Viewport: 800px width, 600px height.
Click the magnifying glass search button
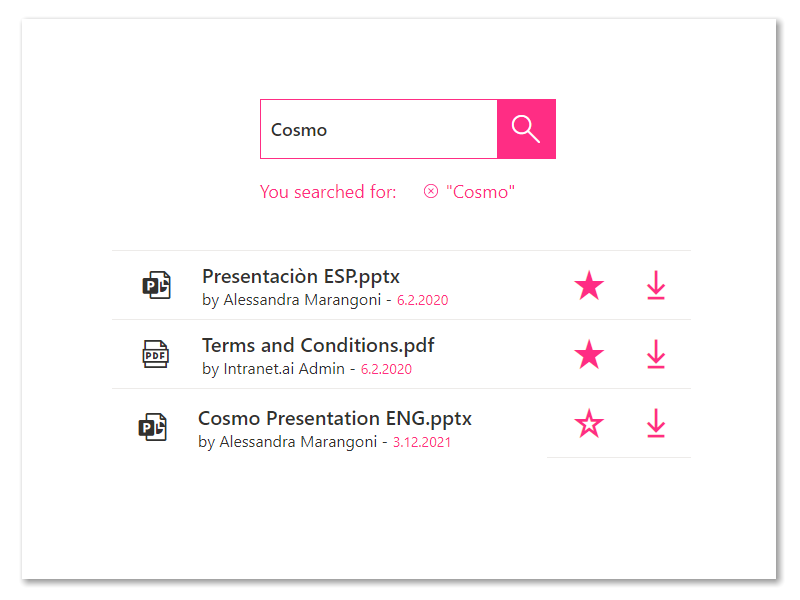click(526, 129)
